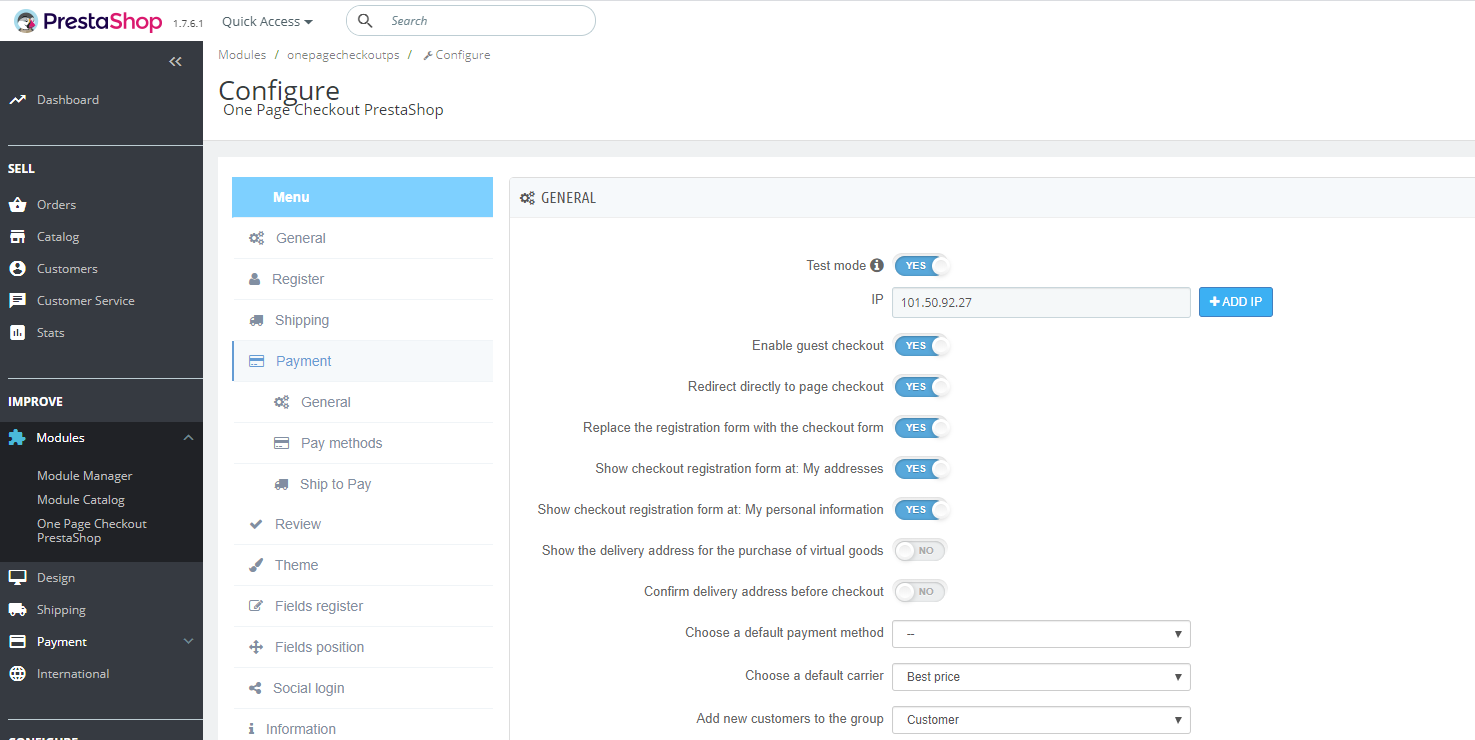Click the Customer Service chat icon
This screenshot has height=740, width=1475.
tap(17, 301)
